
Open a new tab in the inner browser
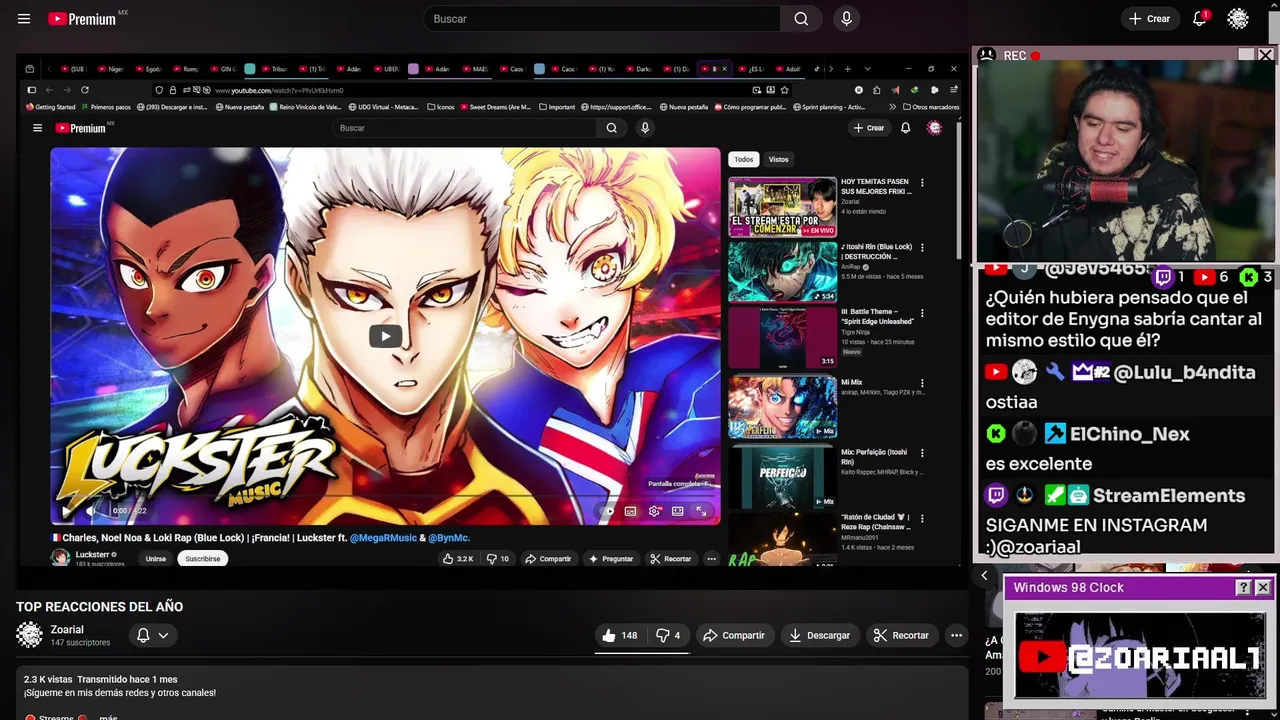tap(847, 69)
